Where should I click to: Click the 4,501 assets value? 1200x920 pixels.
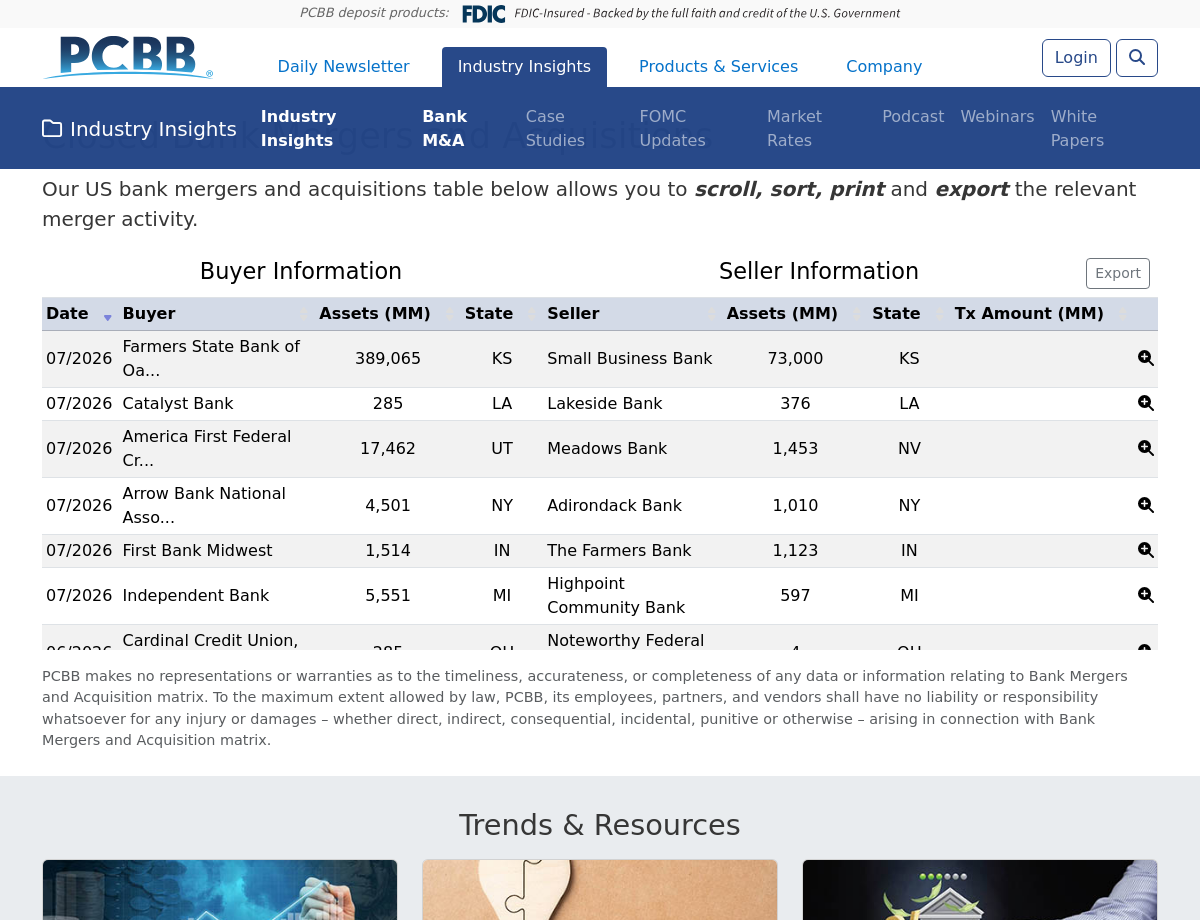tap(388, 505)
